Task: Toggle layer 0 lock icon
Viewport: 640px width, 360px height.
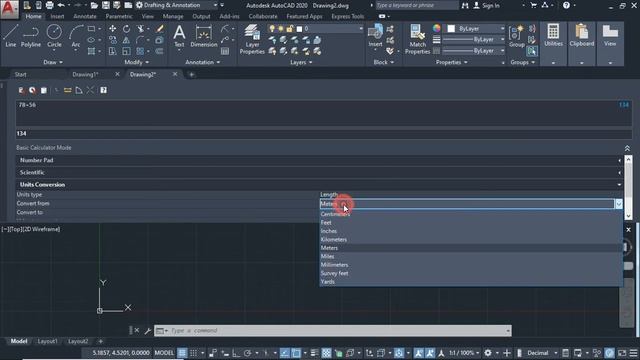Action: point(290,29)
